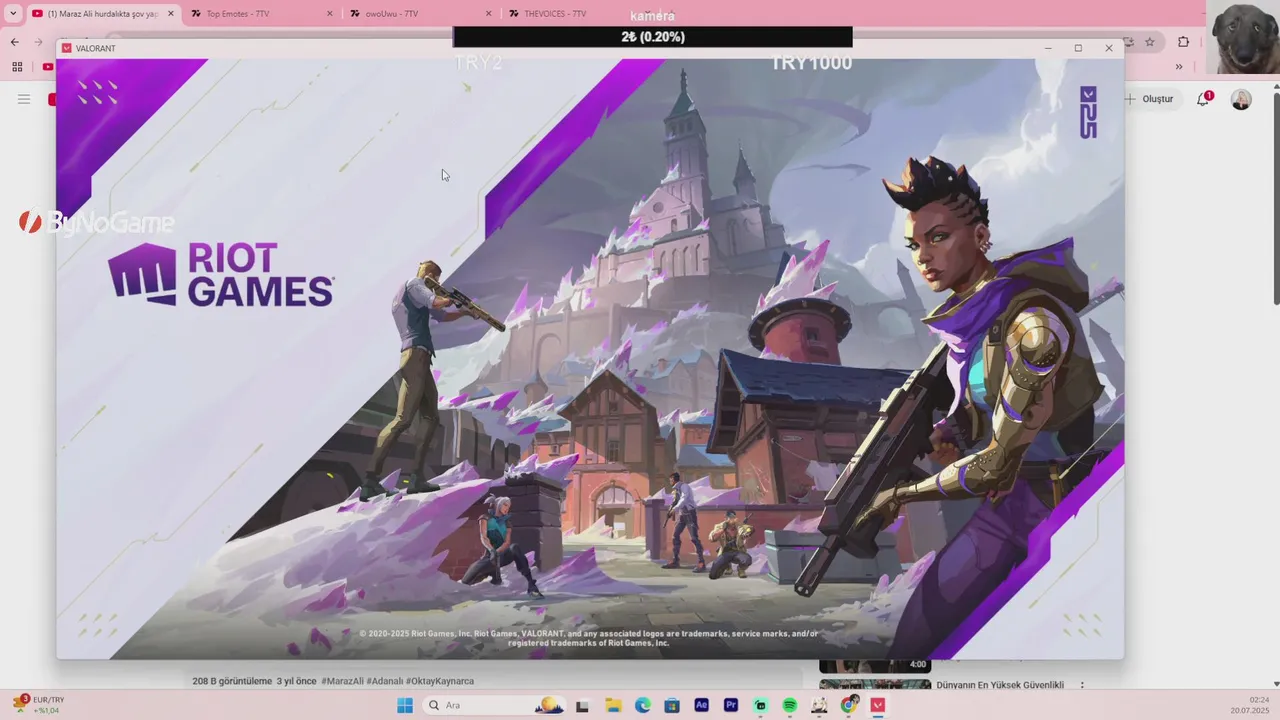The image size is (1280, 720).
Task: Open Spotify from the taskbar
Action: tap(790, 705)
